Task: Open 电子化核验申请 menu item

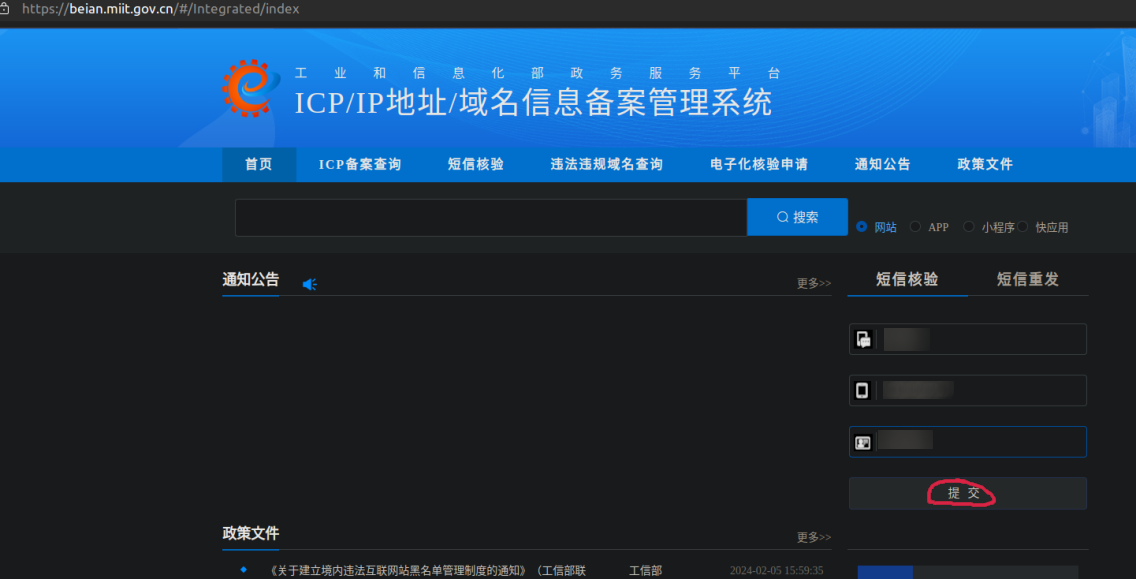Action: [x=759, y=164]
